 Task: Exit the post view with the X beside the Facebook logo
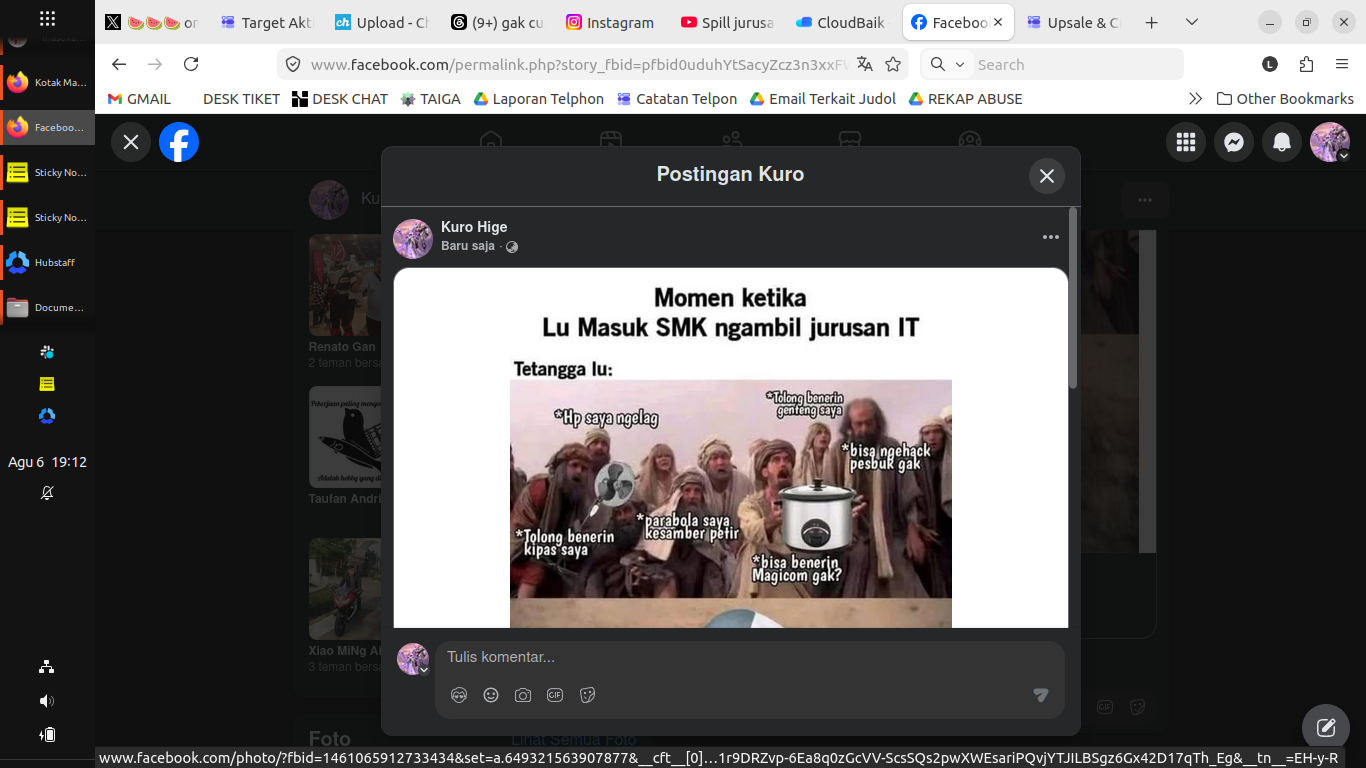[131, 142]
